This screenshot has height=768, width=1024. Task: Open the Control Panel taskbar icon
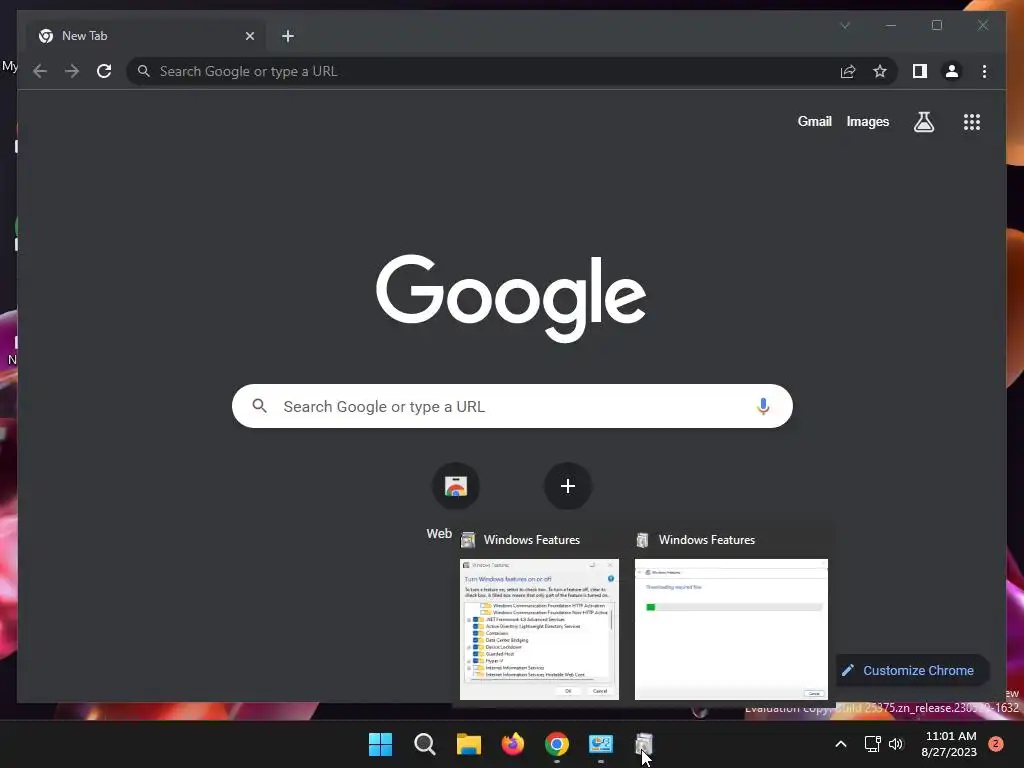[600, 744]
